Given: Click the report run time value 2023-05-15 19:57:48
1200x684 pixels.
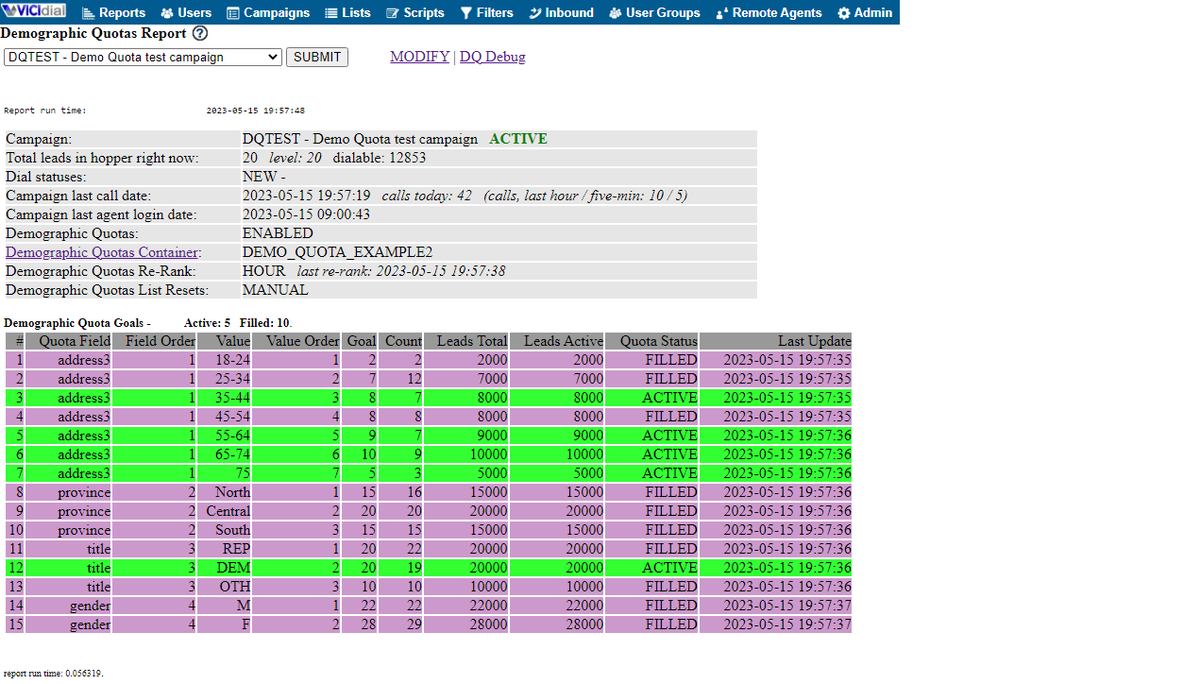Looking at the screenshot, I should [x=255, y=111].
